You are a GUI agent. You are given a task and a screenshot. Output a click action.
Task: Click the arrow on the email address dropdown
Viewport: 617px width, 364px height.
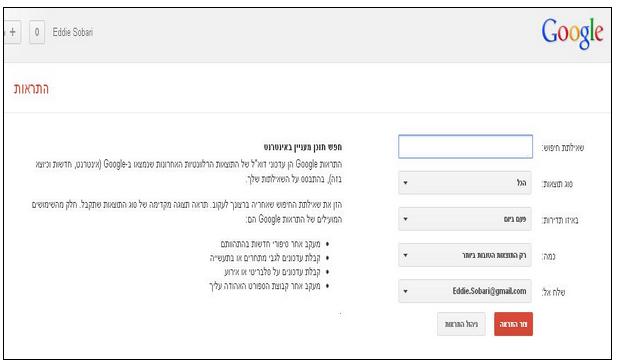[405, 292]
